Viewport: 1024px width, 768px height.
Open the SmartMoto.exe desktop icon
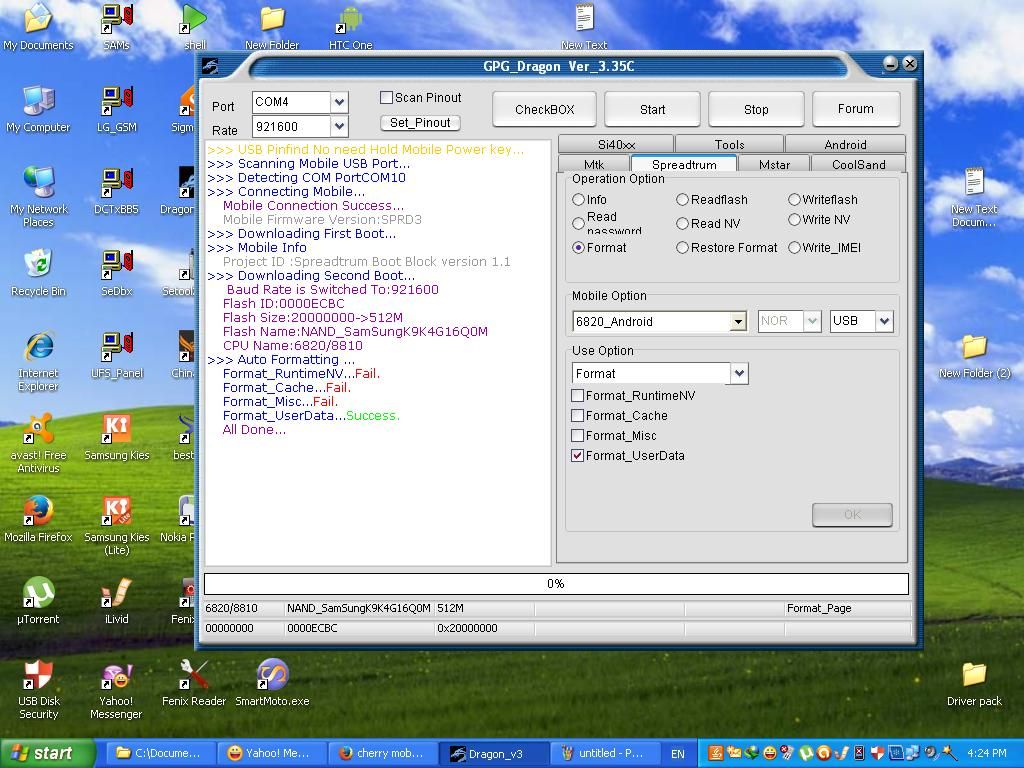[x=272, y=681]
